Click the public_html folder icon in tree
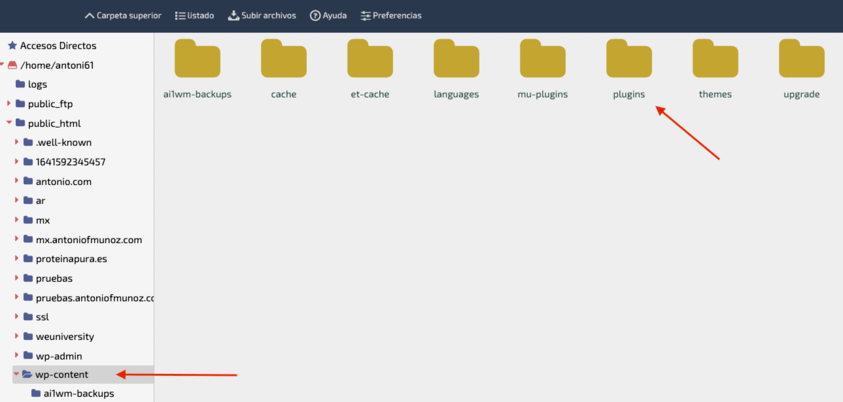Image resolution: width=843 pixels, height=402 pixels. (20, 123)
